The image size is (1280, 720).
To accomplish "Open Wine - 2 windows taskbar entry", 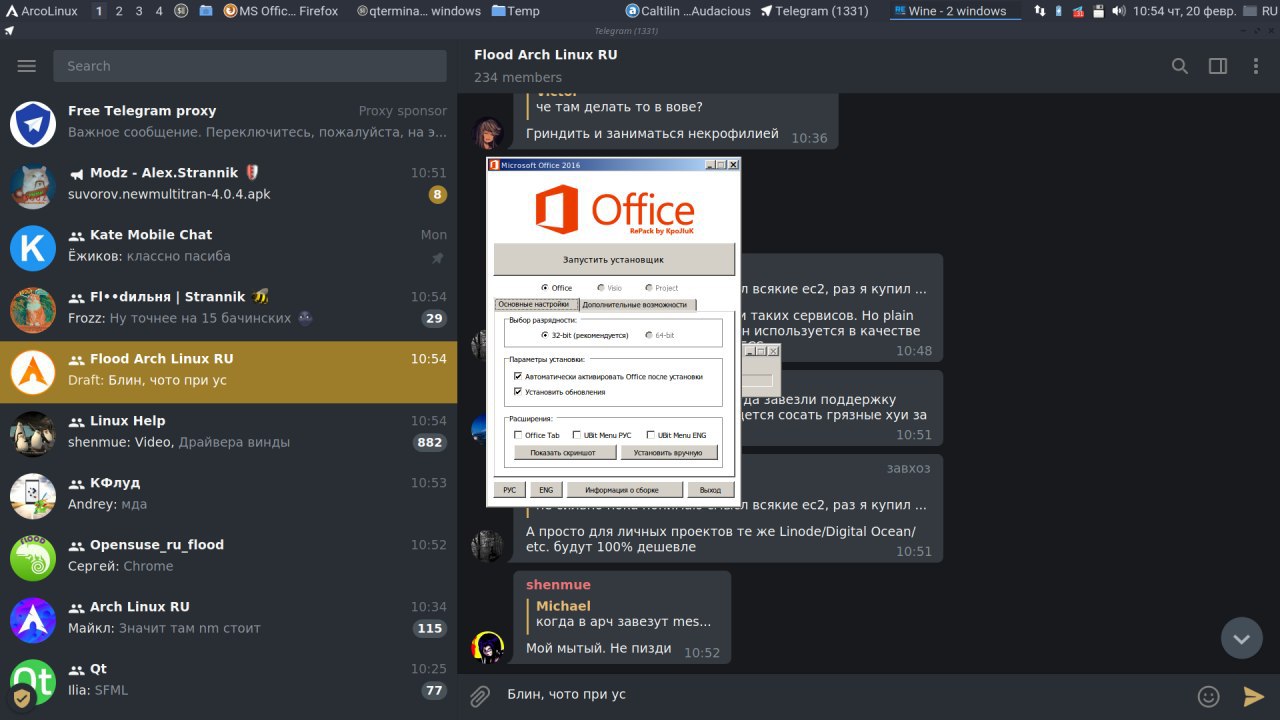I will click(x=955, y=11).
